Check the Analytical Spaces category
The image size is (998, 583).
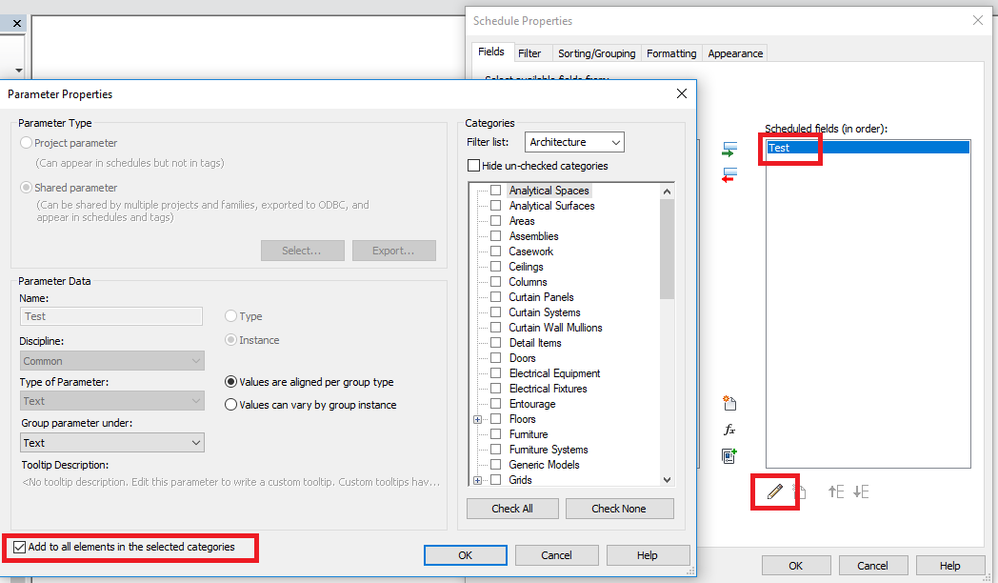496,190
